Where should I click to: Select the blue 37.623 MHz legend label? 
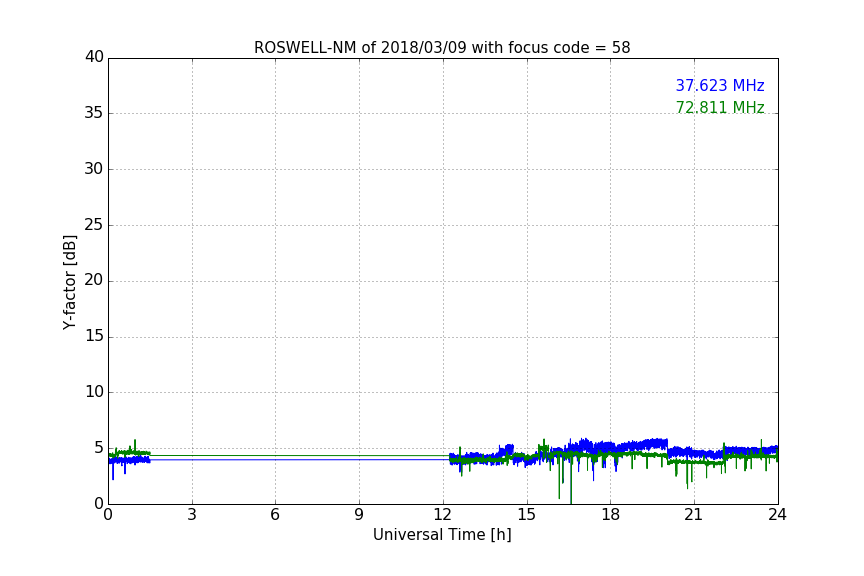(x=720, y=85)
